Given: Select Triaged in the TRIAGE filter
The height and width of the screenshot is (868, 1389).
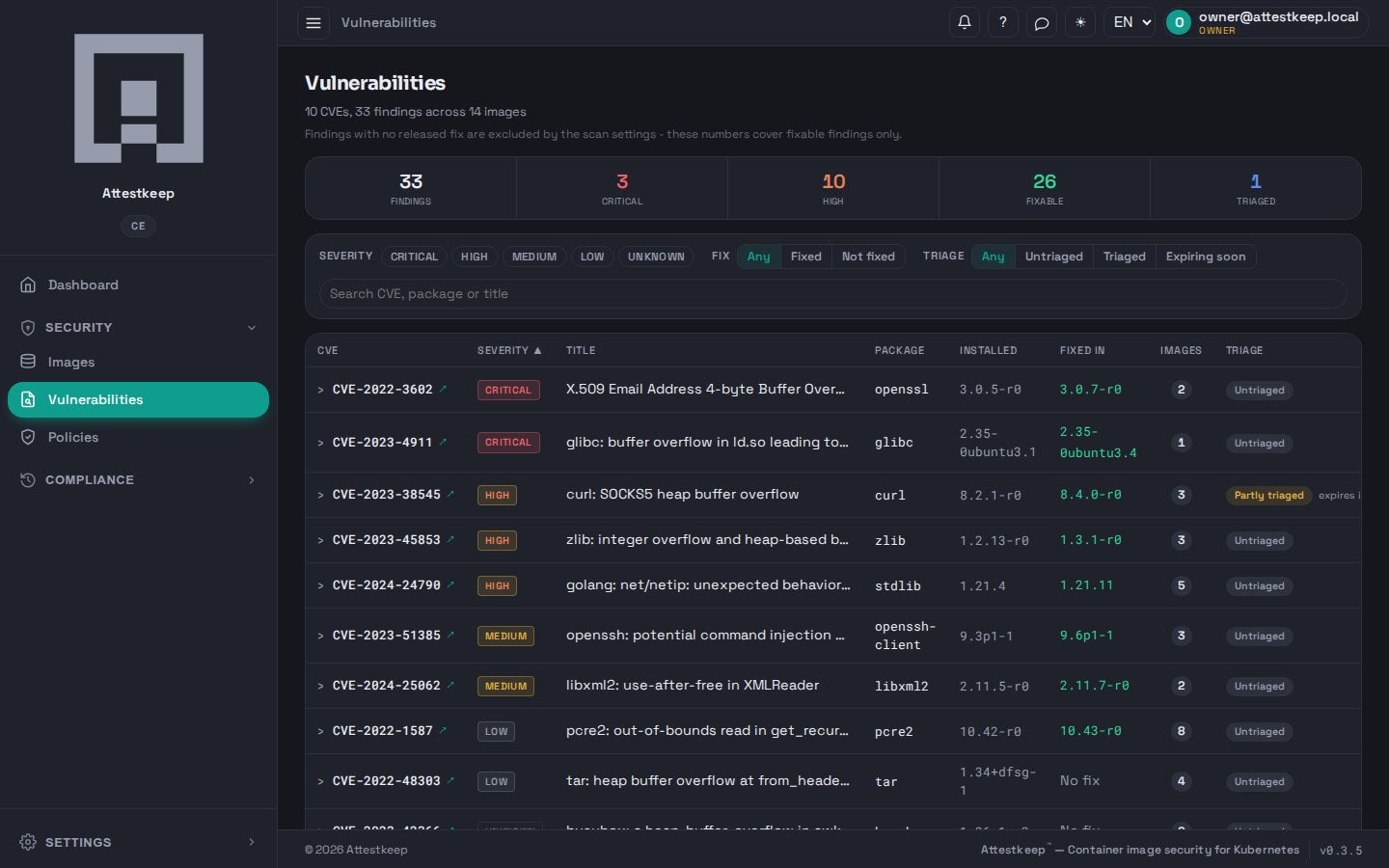Looking at the screenshot, I should tap(1125, 257).
